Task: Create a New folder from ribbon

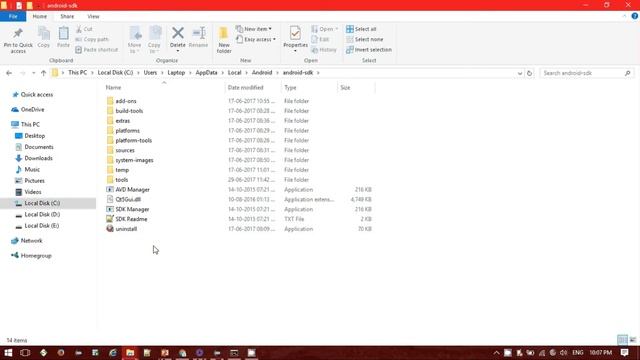Action: [x=224, y=40]
